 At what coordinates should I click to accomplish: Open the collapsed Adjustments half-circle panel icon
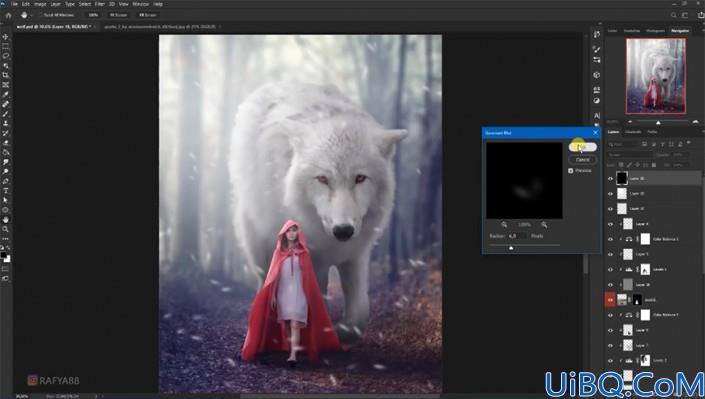597,101
